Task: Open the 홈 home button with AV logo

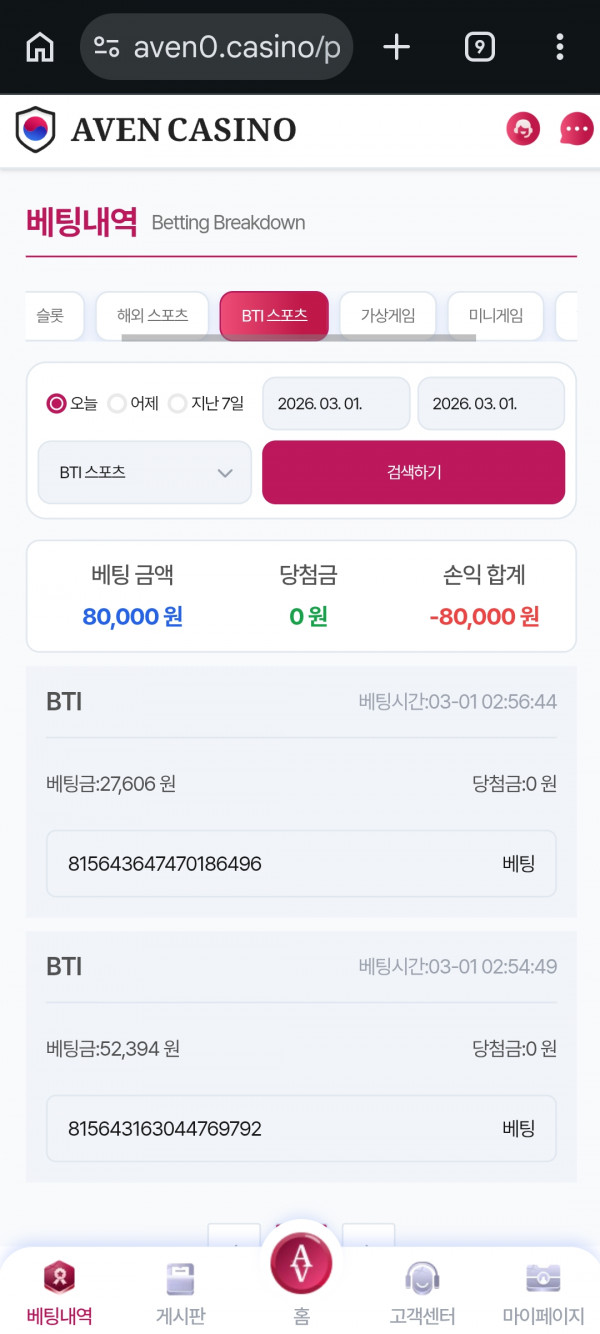Action: pos(300,1263)
